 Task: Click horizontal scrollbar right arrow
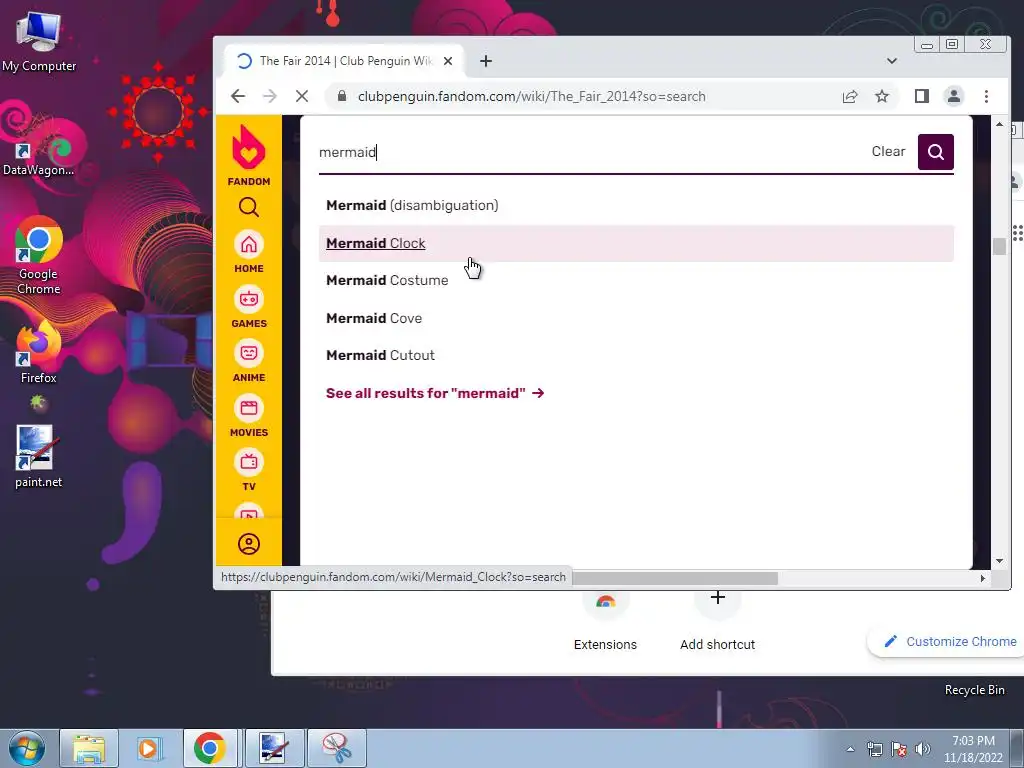[983, 578]
